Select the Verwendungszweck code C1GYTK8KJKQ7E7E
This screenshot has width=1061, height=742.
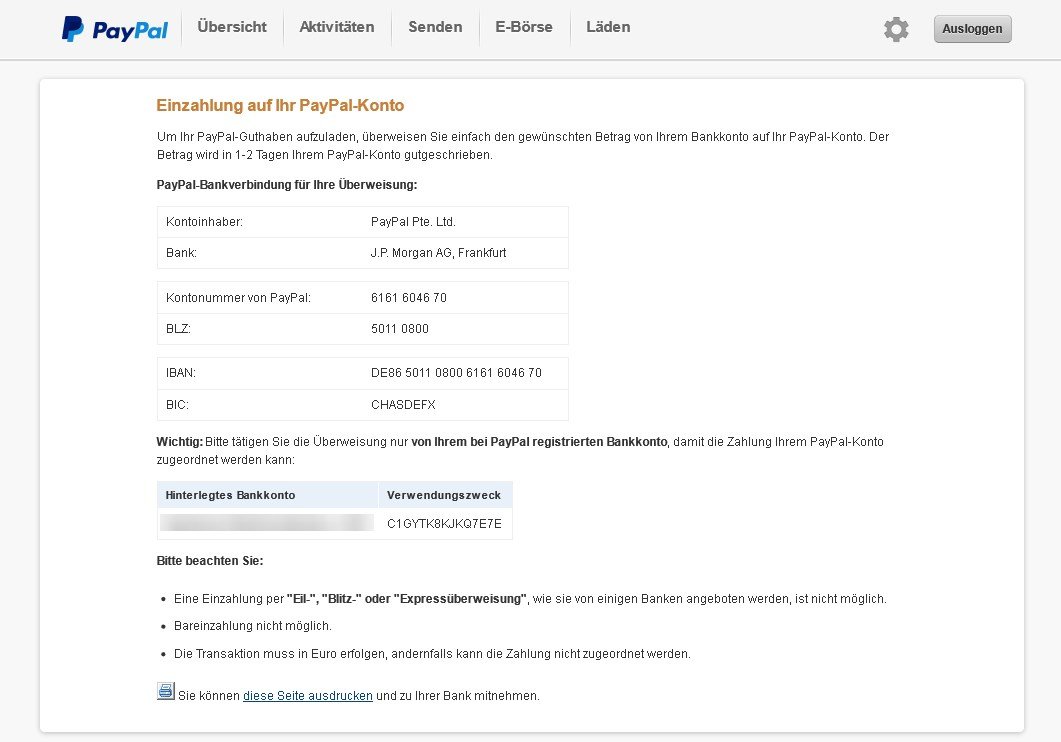pyautogui.click(x=444, y=523)
